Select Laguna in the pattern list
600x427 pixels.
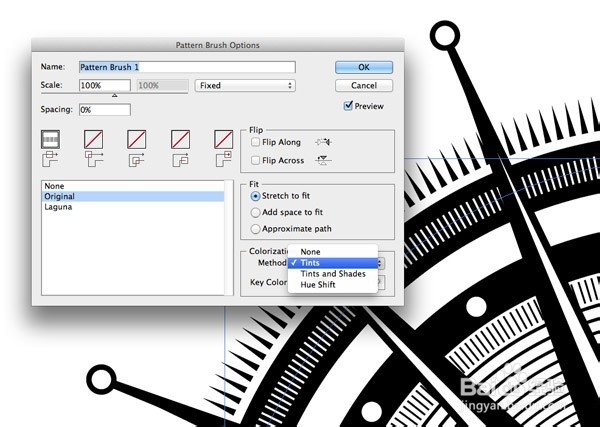(132, 207)
